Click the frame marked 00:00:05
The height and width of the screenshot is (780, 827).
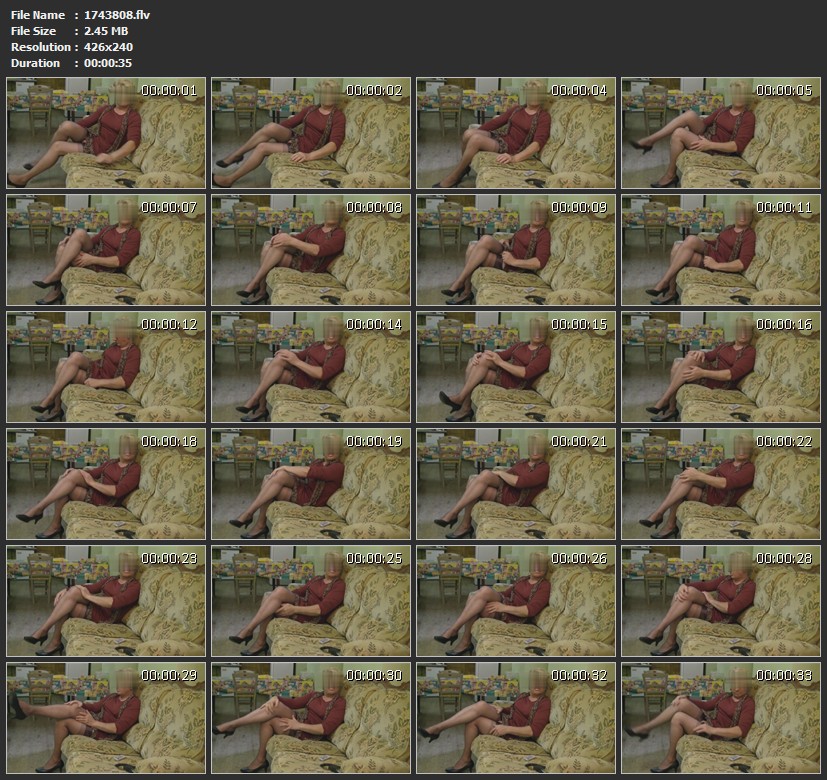point(721,133)
